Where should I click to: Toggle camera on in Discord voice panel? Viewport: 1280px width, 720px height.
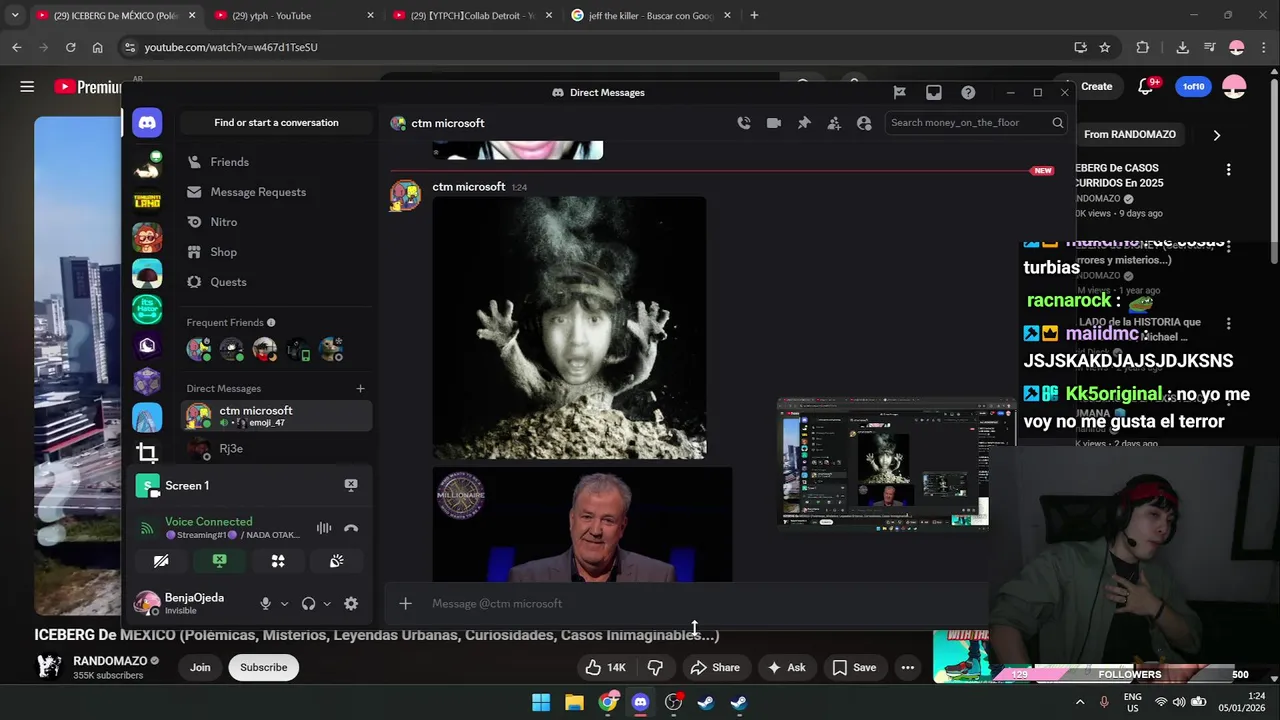point(161,561)
